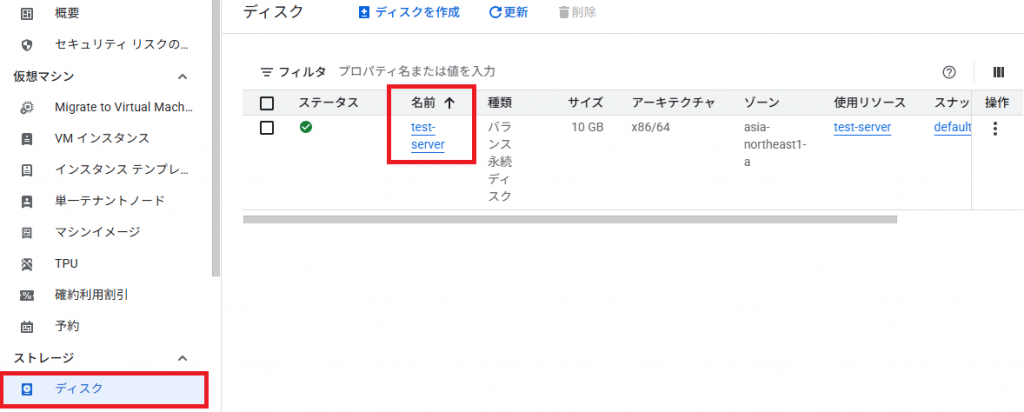Click the ディスク sidebar icon
This screenshot has width=1024, height=412.
[x=27, y=389]
